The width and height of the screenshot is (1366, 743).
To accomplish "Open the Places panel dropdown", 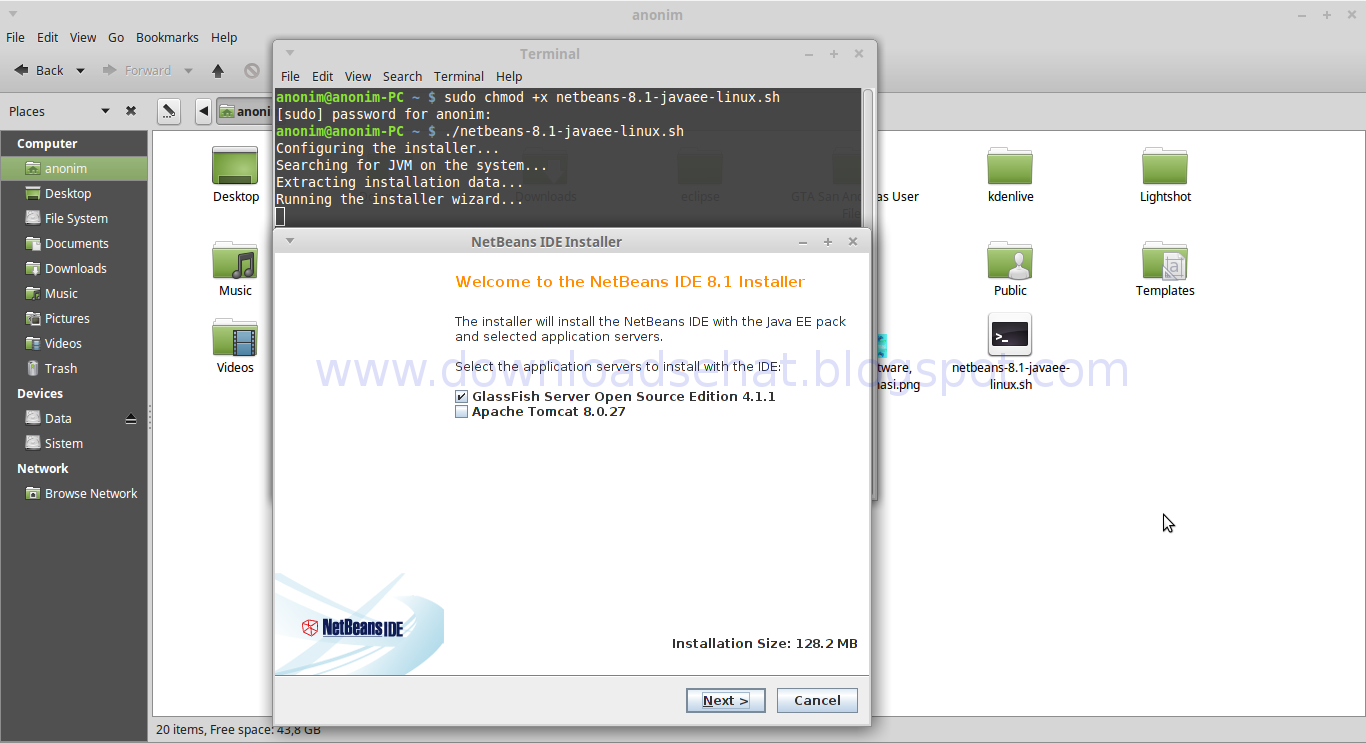I will coord(104,110).
